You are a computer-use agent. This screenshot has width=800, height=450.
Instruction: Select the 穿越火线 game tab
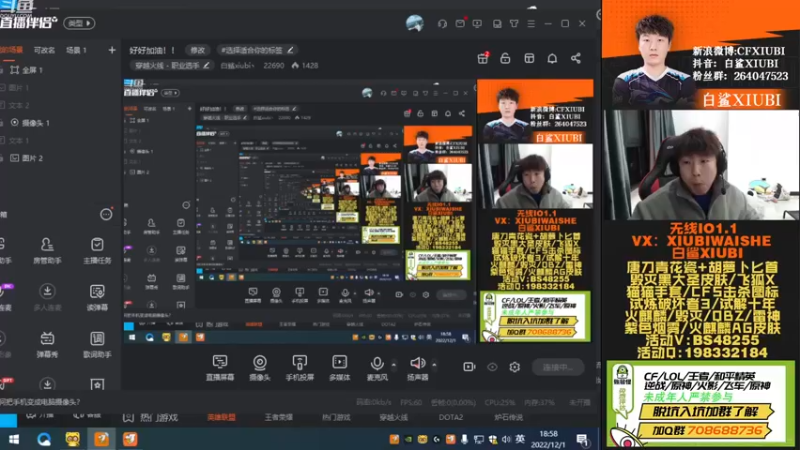[393, 417]
